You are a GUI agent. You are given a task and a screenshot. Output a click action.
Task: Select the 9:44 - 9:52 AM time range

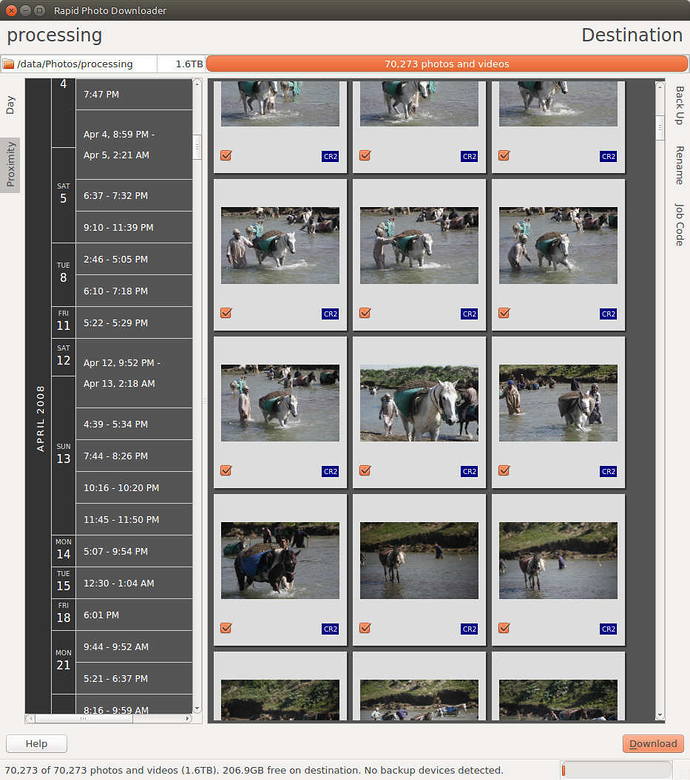tap(134, 647)
